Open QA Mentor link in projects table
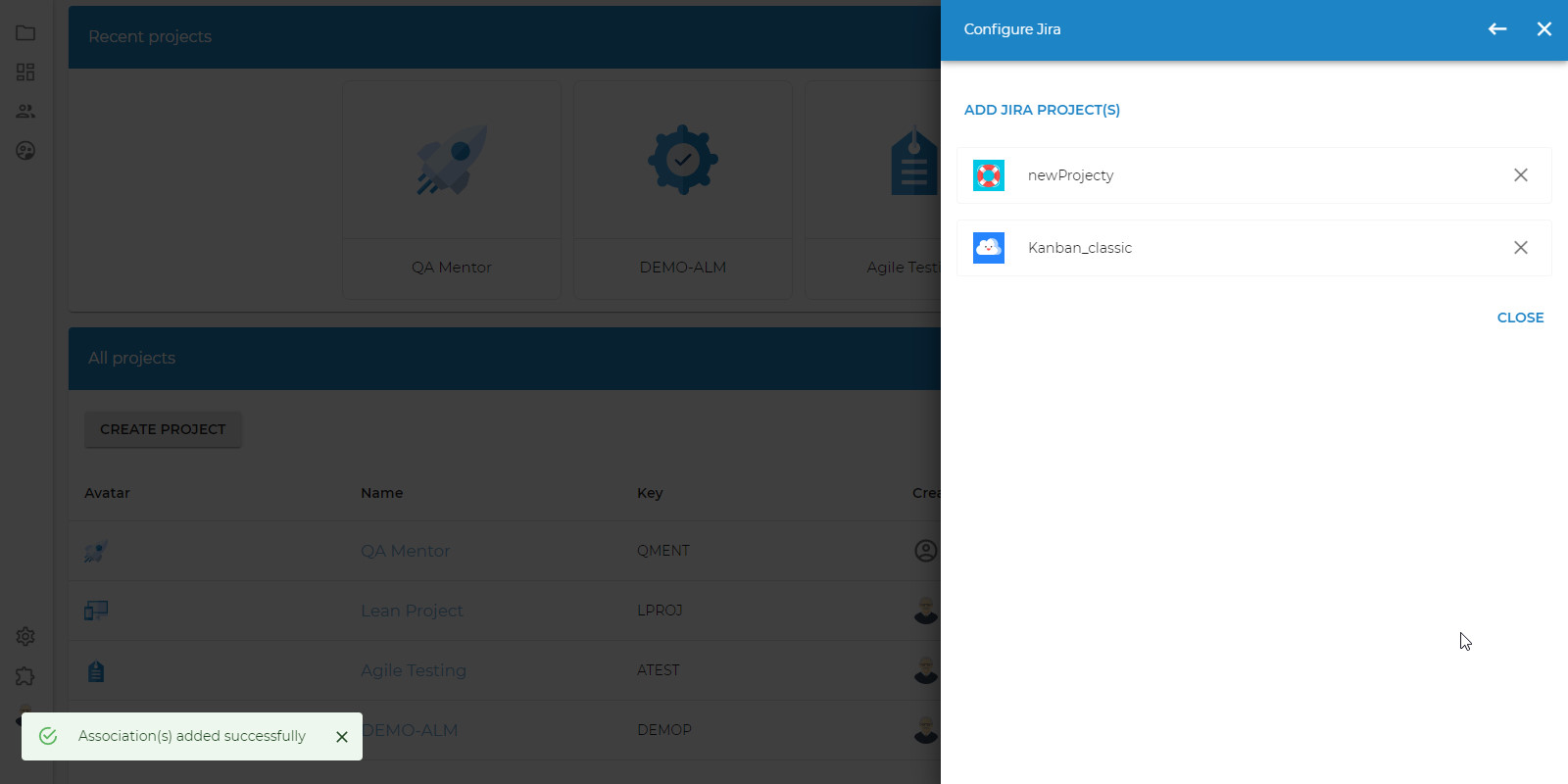The height and width of the screenshot is (784, 1568). click(405, 551)
